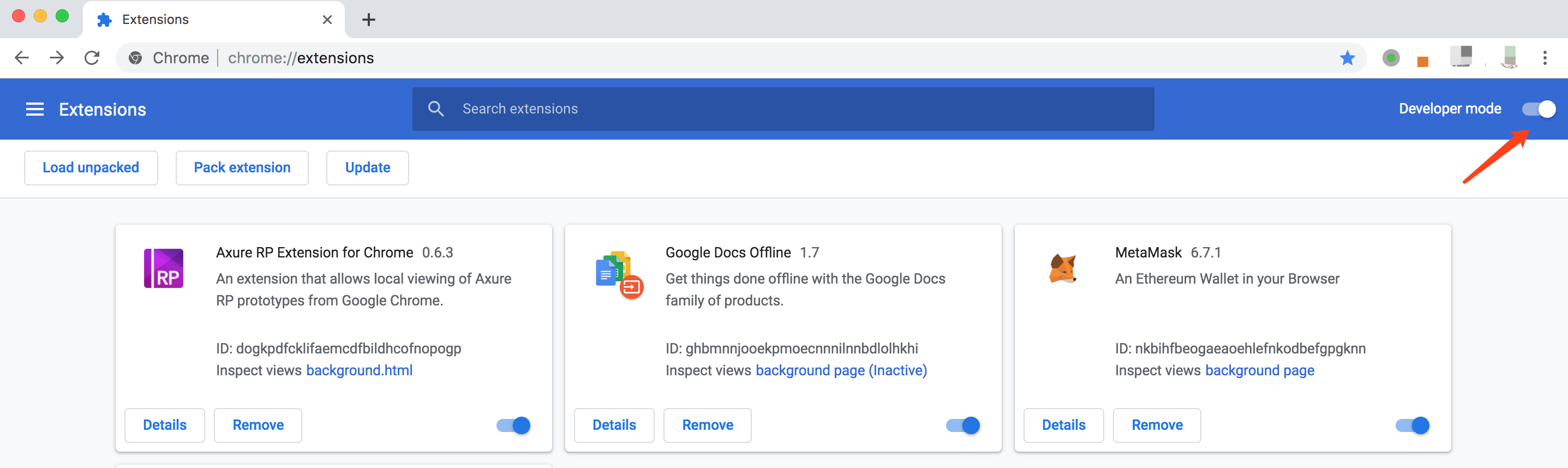Click the MetaMask fox logo
Screen dimensions: 1568x468
pos(1063,268)
